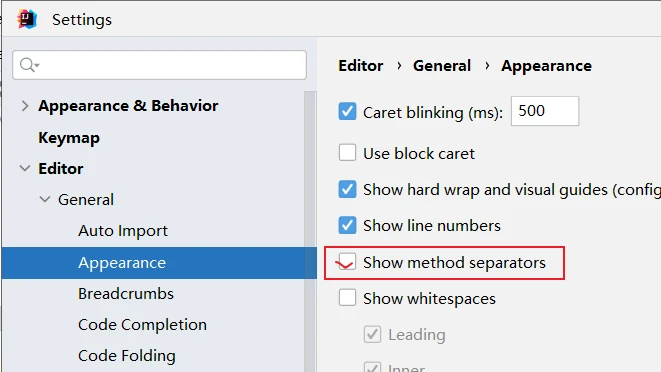
Task: Click the search magnifier icon
Action: (29, 65)
